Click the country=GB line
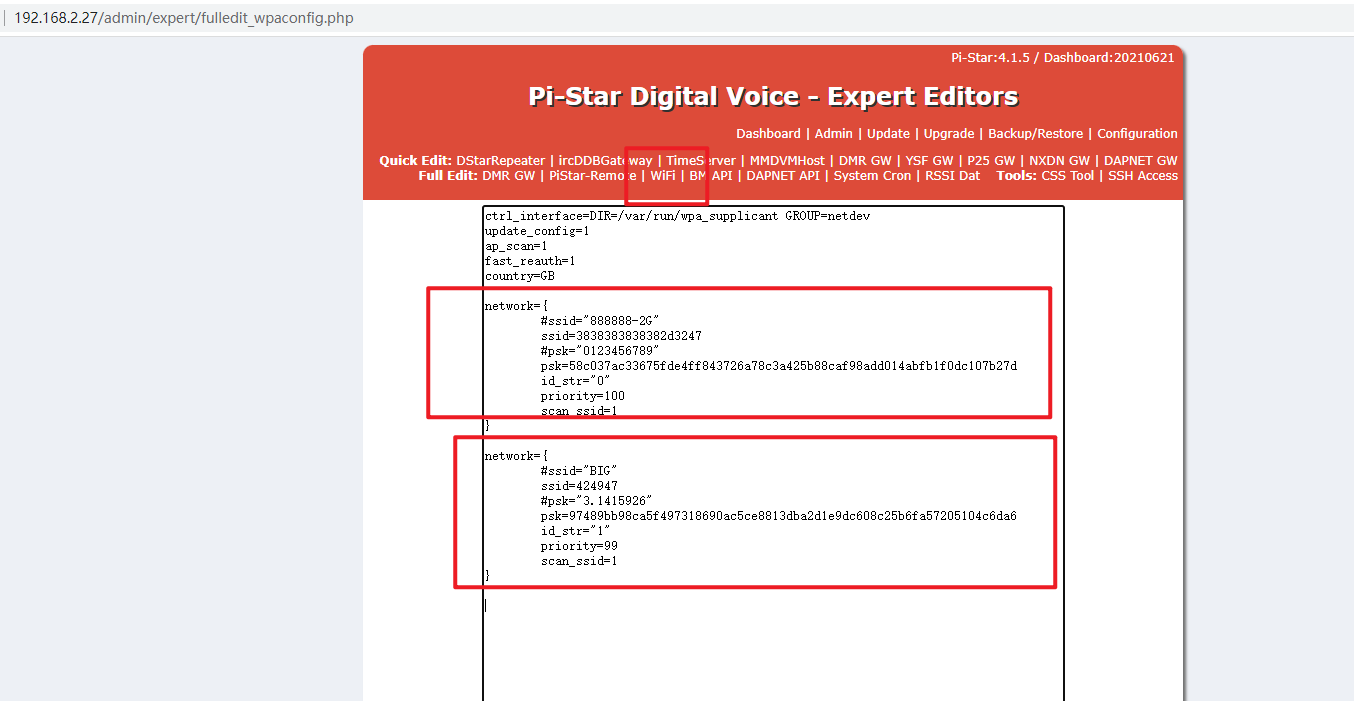This screenshot has width=1354, height=701. (x=520, y=276)
